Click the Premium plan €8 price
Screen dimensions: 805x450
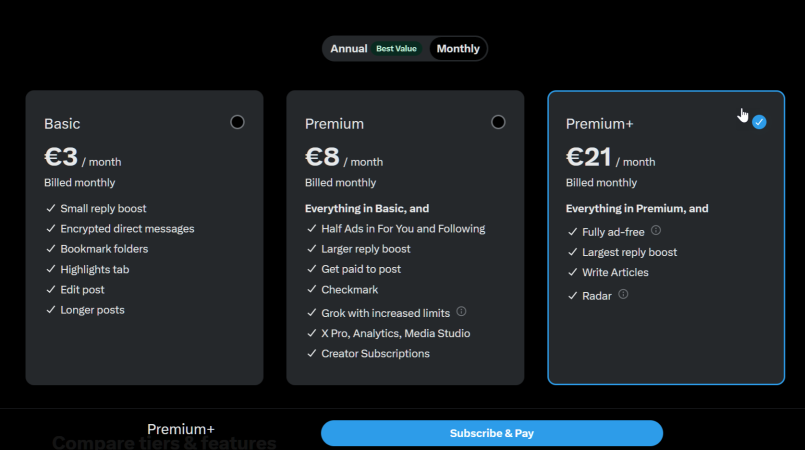322,158
